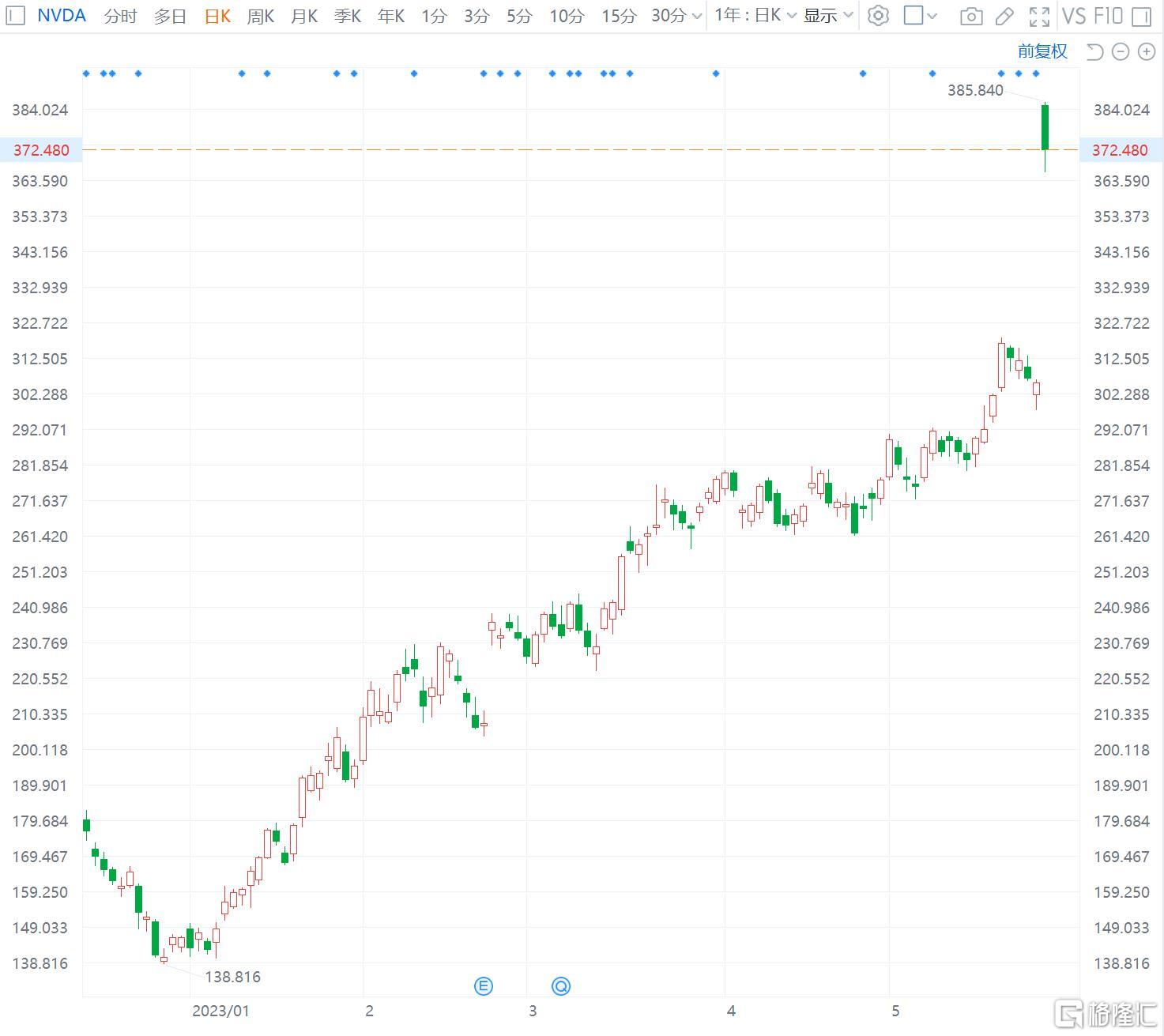Enter fullscreen chart mode

[1039, 16]
